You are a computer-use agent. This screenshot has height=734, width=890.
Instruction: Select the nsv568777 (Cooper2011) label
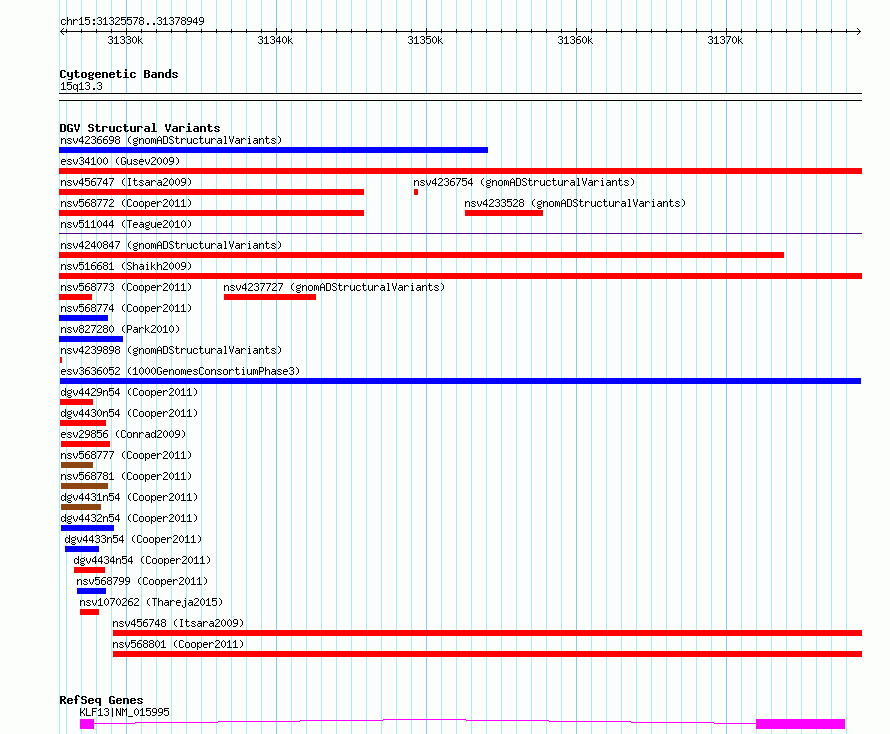pyautogui.click(x=126, y=455)
